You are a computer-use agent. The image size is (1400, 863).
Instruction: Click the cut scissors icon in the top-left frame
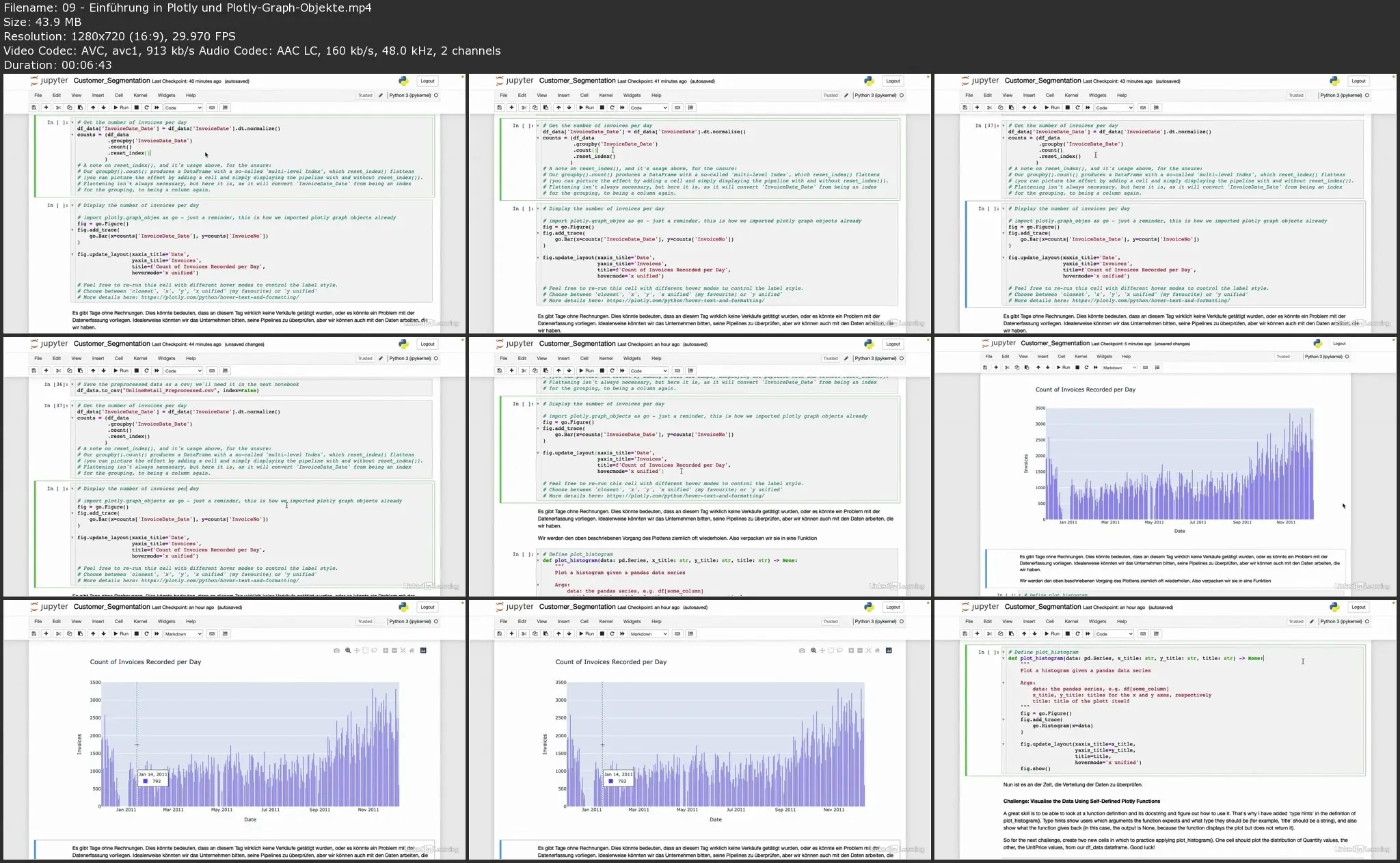(x=59, y=107)
